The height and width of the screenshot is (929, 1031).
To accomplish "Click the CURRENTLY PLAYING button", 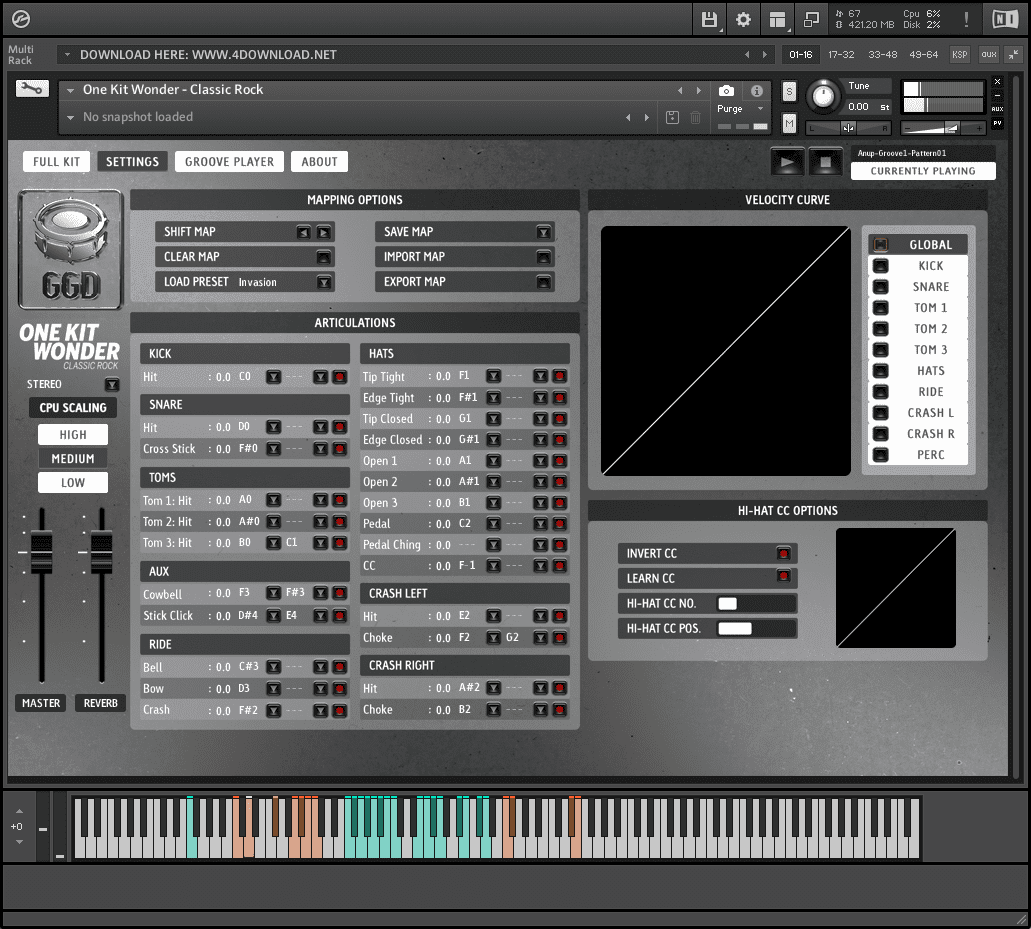I will point(923,171).
